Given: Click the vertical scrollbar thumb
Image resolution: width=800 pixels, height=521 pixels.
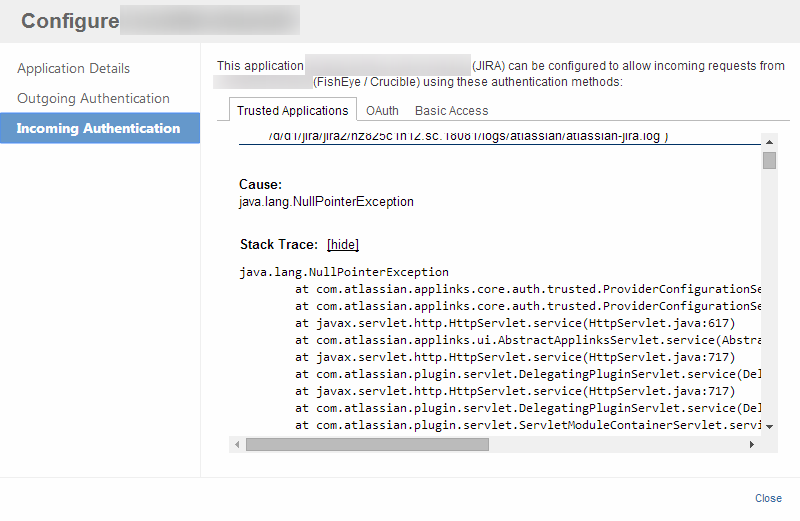Looking at the screenshot, I should [769, 160].
